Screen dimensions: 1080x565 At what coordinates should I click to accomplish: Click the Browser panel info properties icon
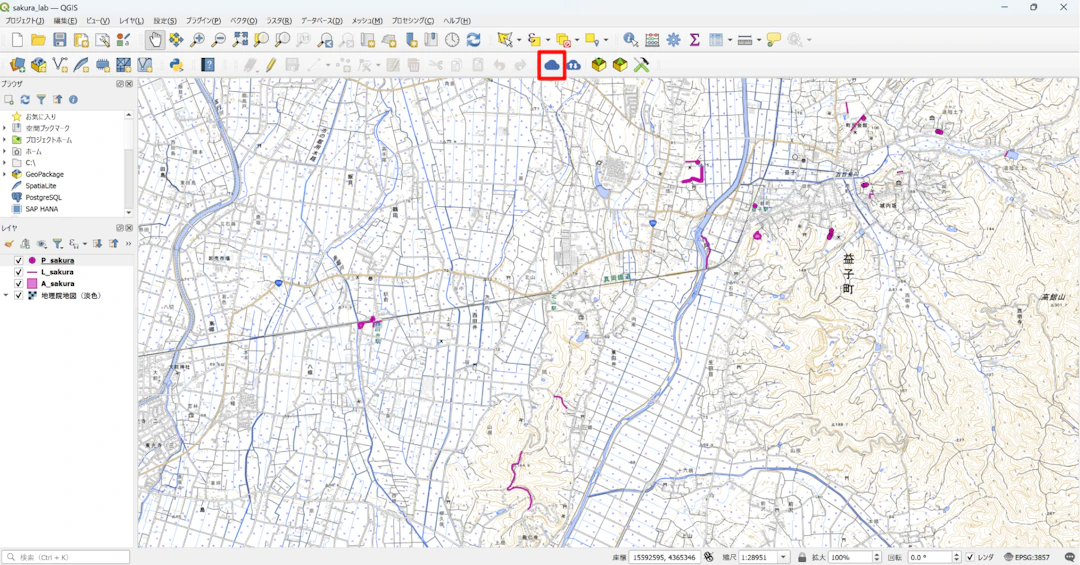click(x=73, y=100)
